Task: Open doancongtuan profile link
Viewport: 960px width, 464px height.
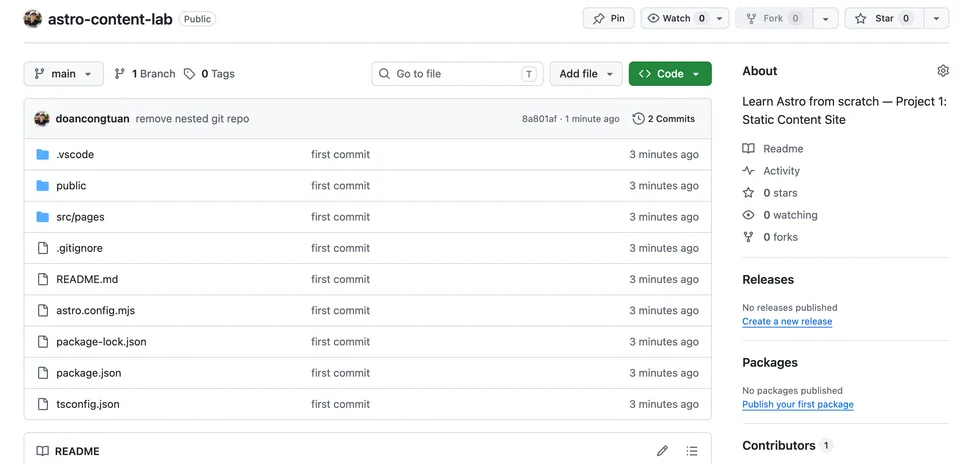Action: [92, 119]
